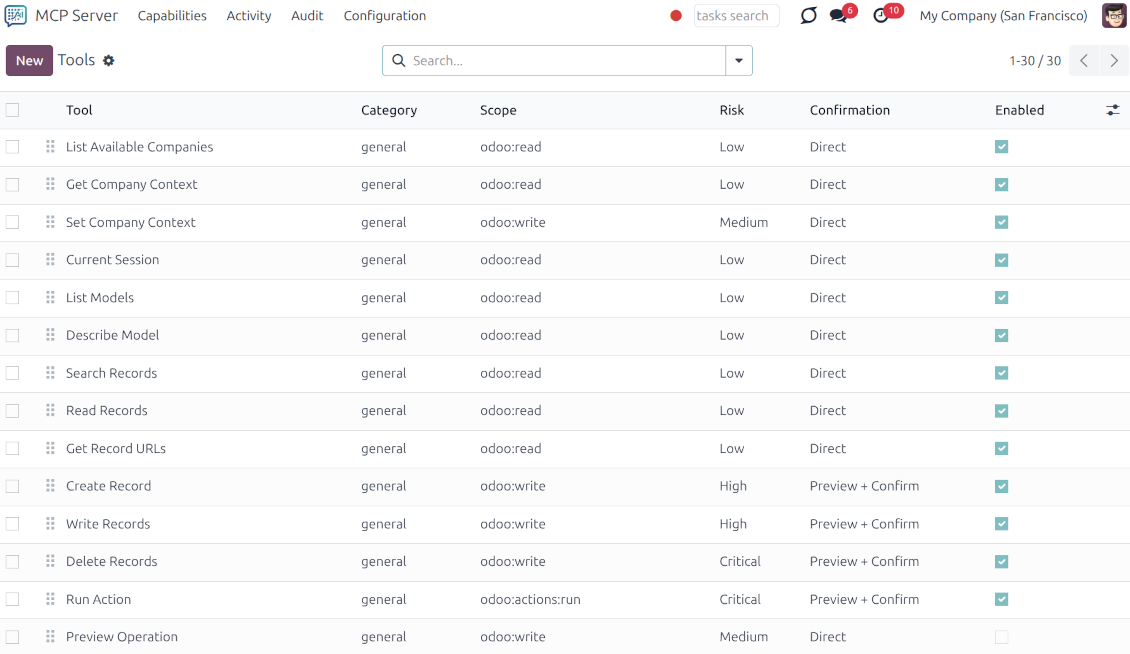Disable the Run Action tool

[x=1001, y=598]
